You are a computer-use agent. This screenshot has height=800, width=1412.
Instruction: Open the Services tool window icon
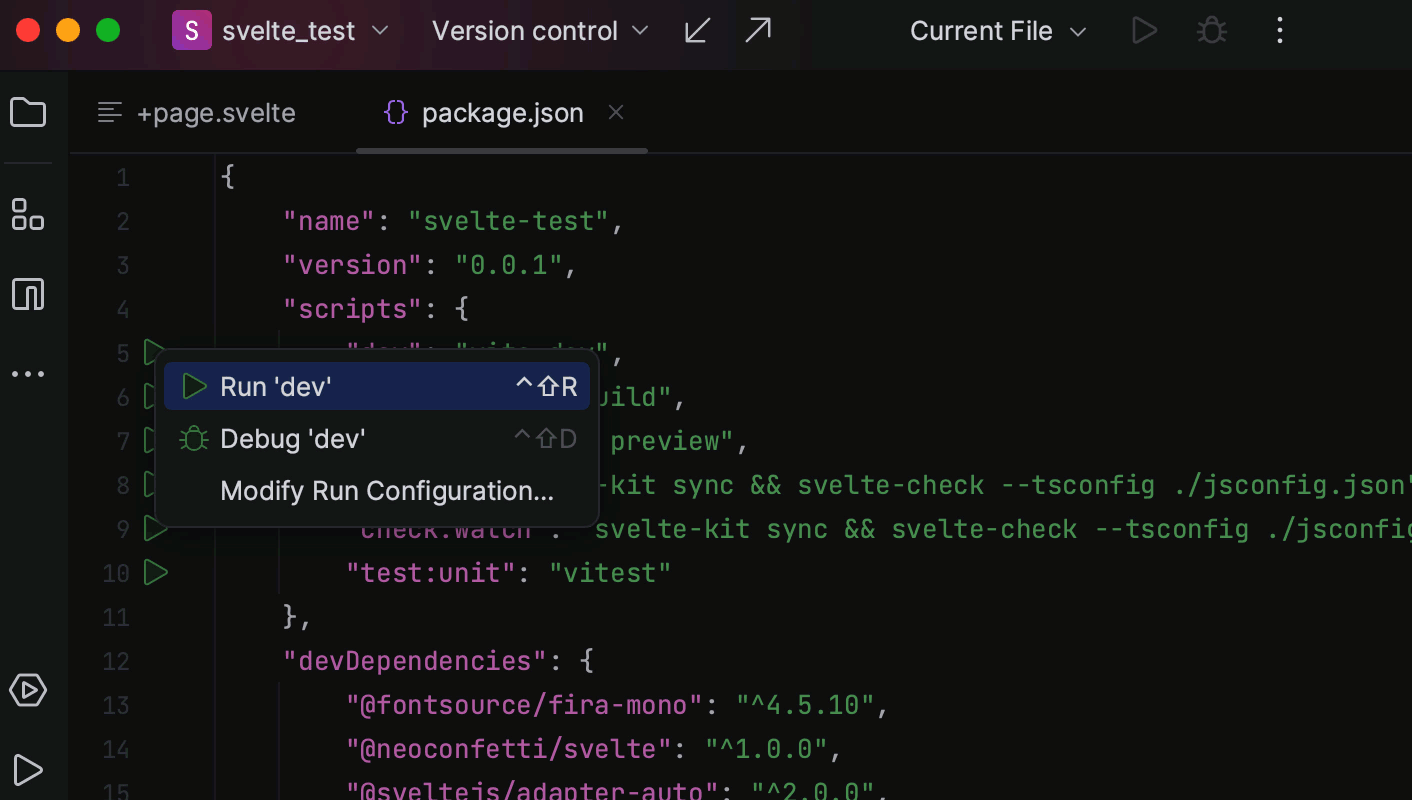click(28, 690)
